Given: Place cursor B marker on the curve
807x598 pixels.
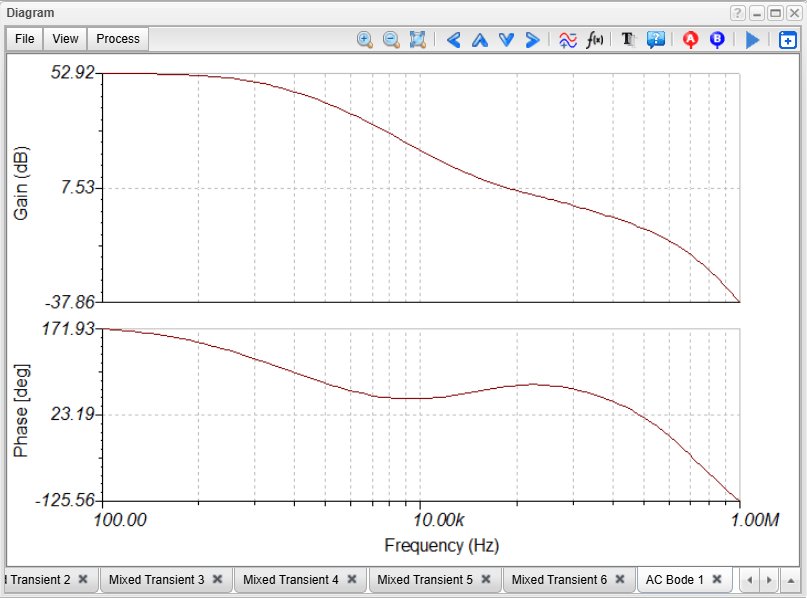Looking at the screenshot, I should [717, 40].
